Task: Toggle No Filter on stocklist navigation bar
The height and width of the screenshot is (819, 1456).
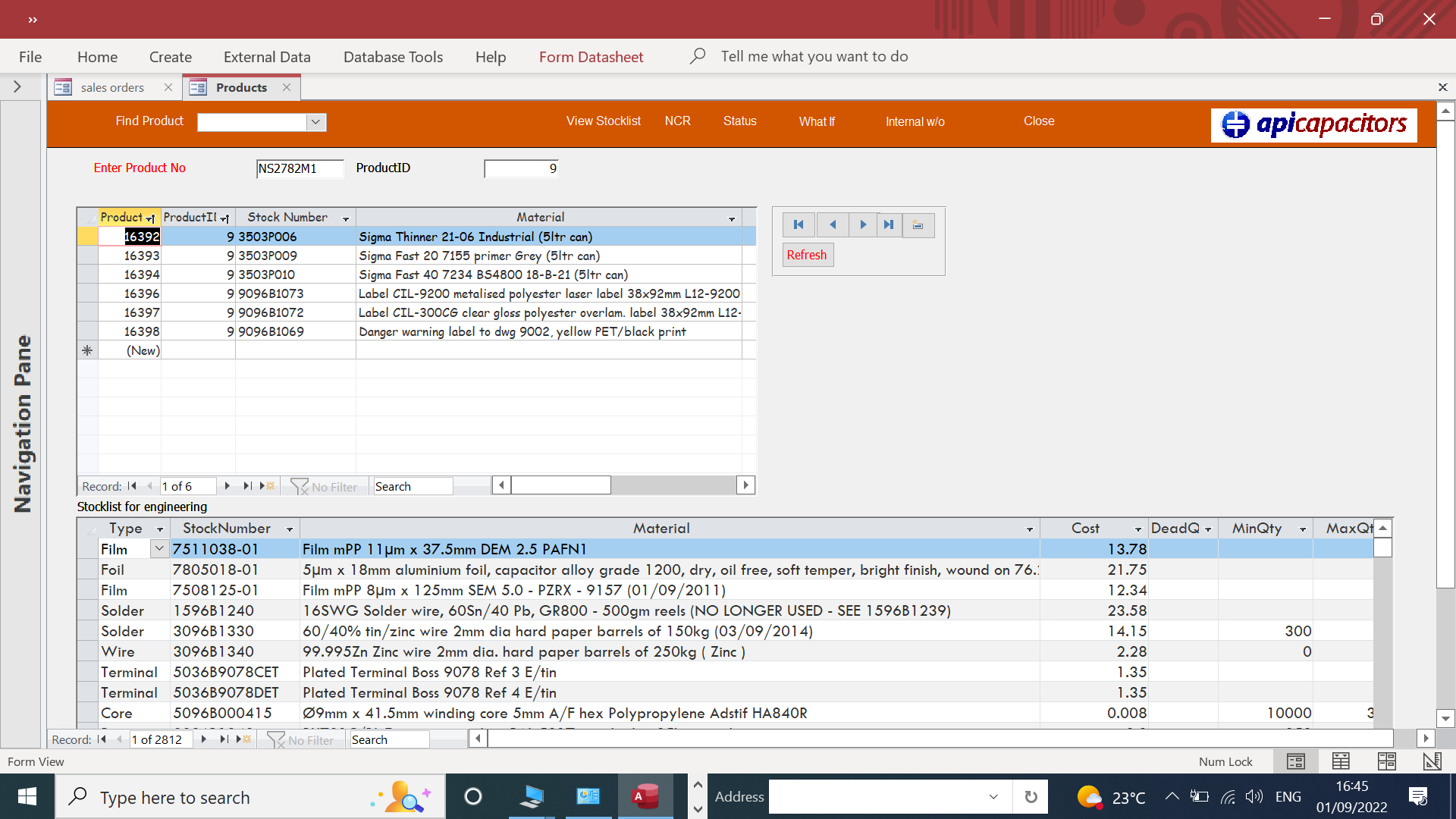Action: click(x=300, y=740)
